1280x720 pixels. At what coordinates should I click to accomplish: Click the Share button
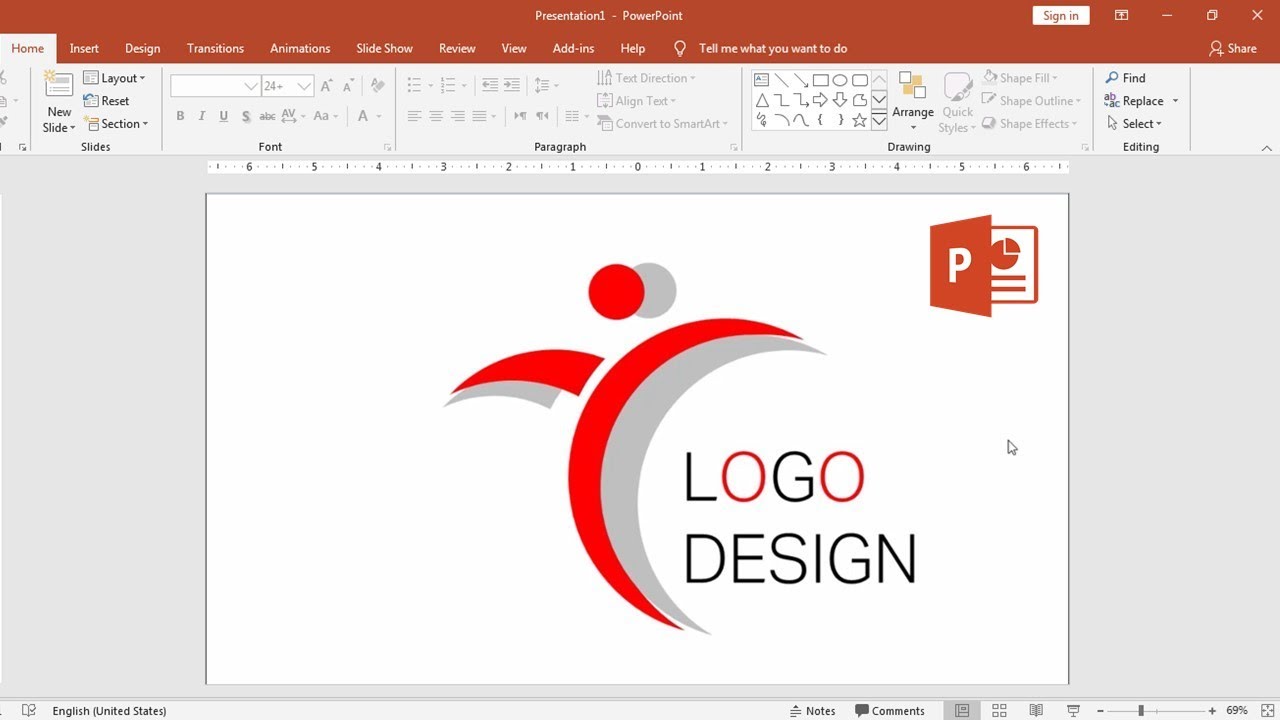pos(1232,48)
